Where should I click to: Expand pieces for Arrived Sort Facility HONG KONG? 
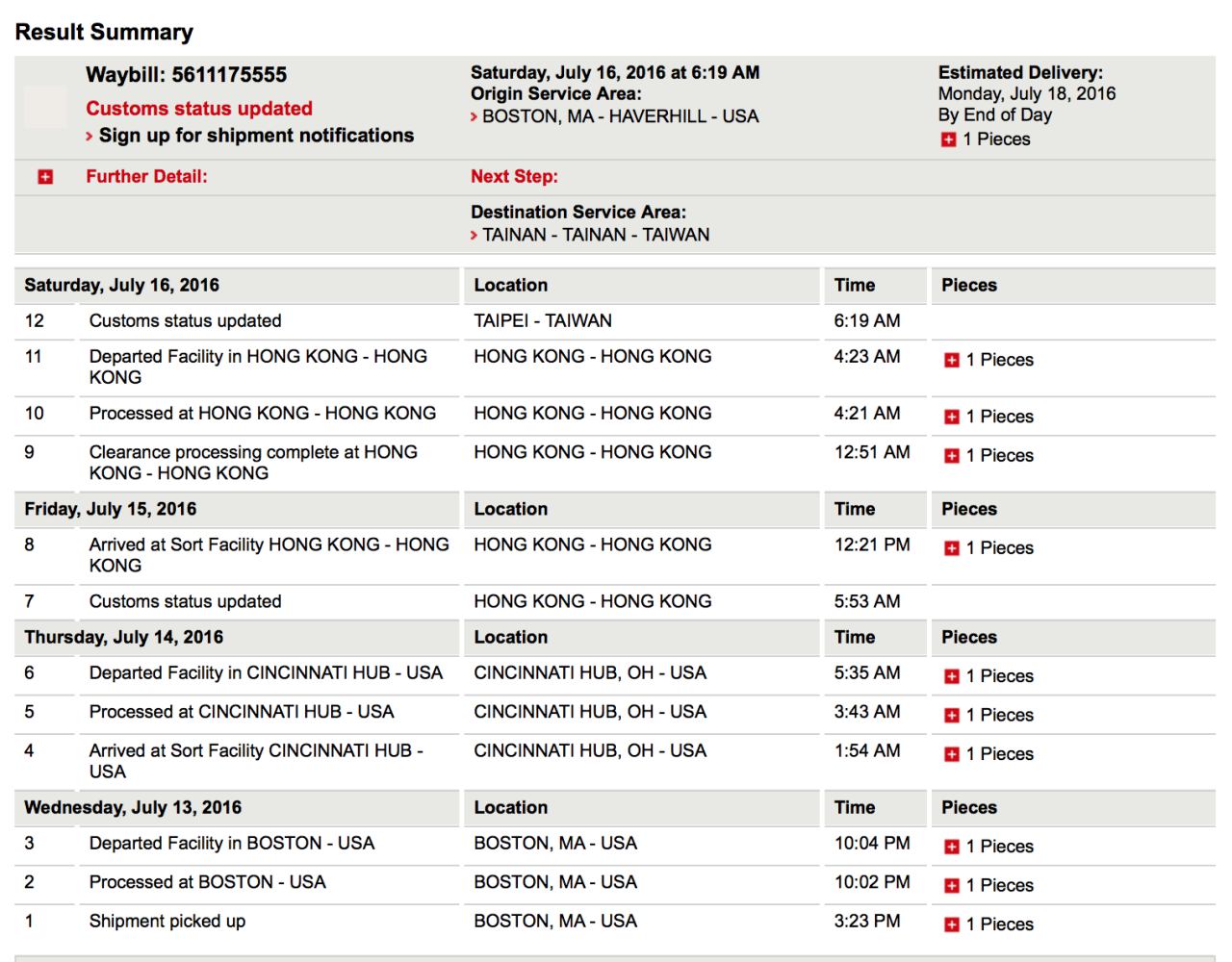coord(952,548)
